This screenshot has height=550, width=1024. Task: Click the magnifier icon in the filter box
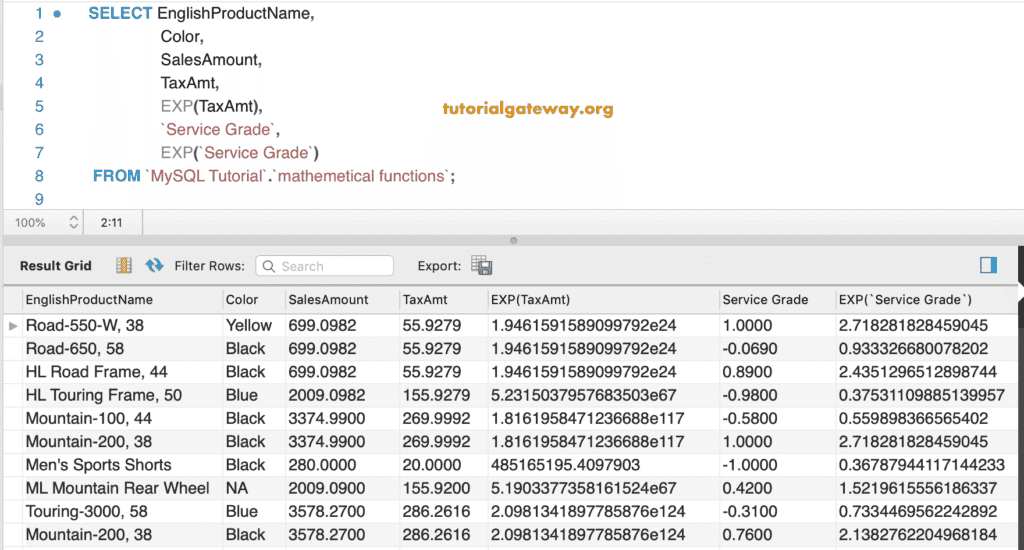tap(268, 266)
